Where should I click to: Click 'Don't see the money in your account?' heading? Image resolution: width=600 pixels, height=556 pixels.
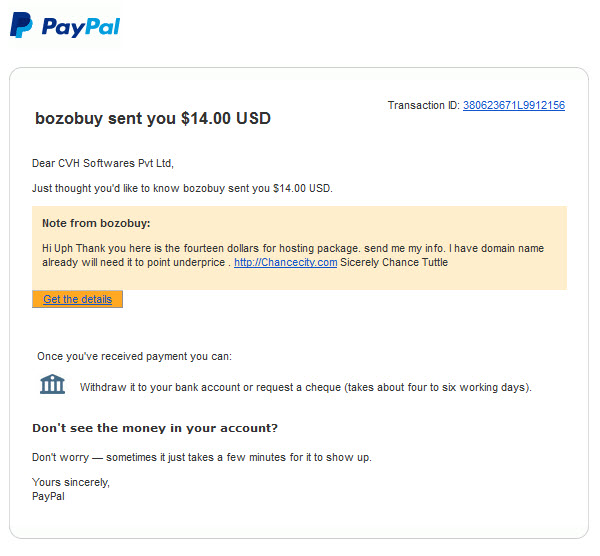pos(155,428)
